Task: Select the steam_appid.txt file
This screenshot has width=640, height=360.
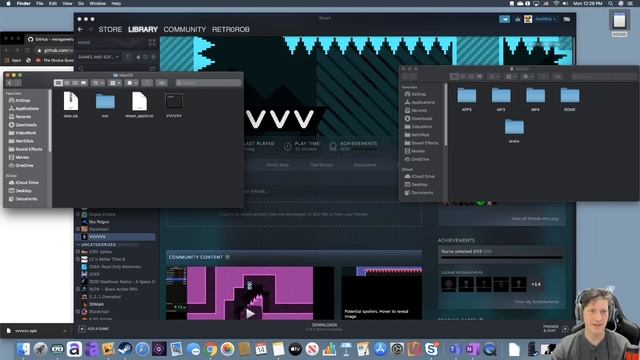Action: point(139,104)
